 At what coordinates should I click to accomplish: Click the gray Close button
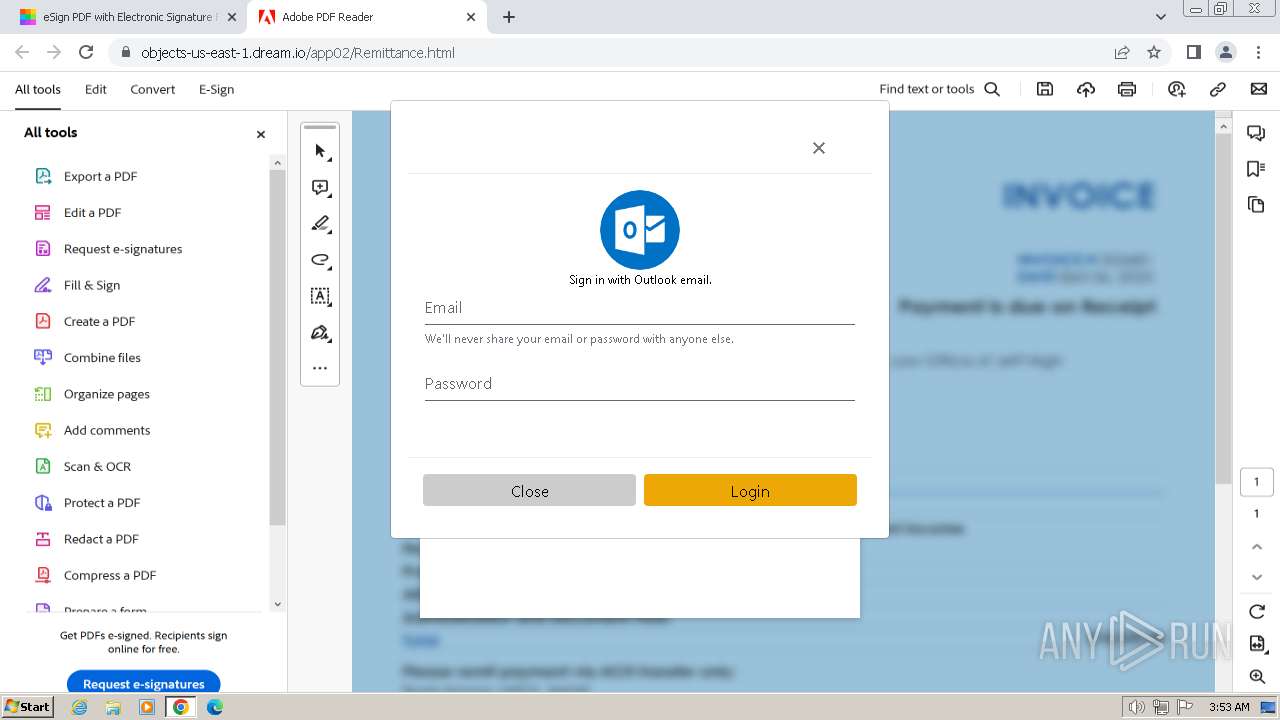click(x=529, y=490)
